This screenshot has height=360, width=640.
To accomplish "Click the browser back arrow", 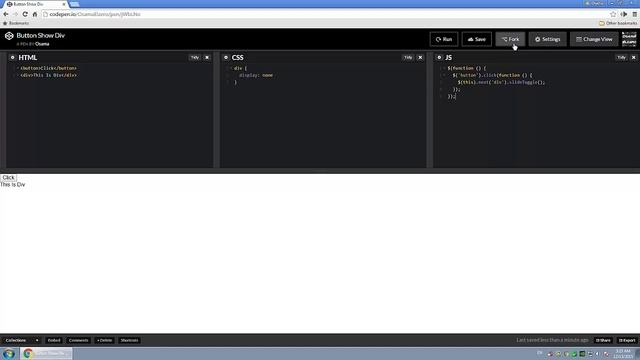I will (x=6, y=14).
